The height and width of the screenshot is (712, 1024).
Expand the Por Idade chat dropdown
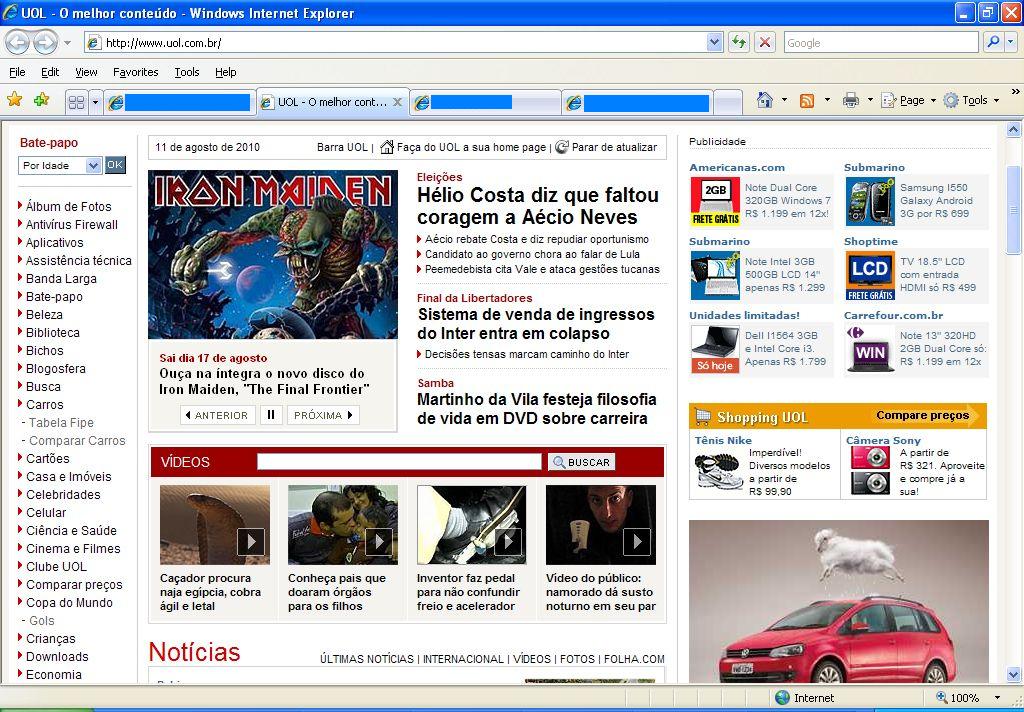click(93, 166)
